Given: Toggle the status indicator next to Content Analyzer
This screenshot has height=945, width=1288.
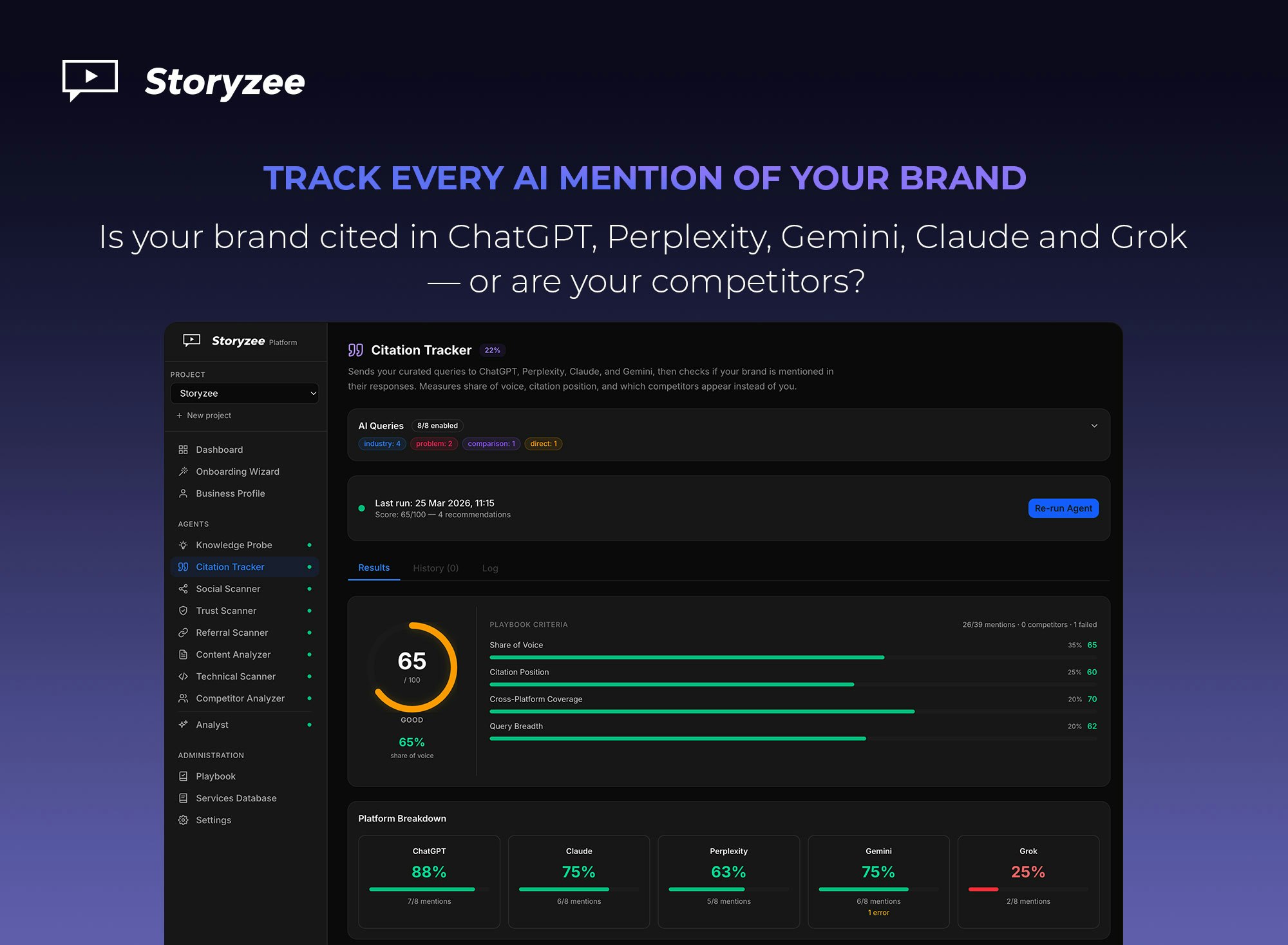Looking at the screenshot, I should (311, 654).
